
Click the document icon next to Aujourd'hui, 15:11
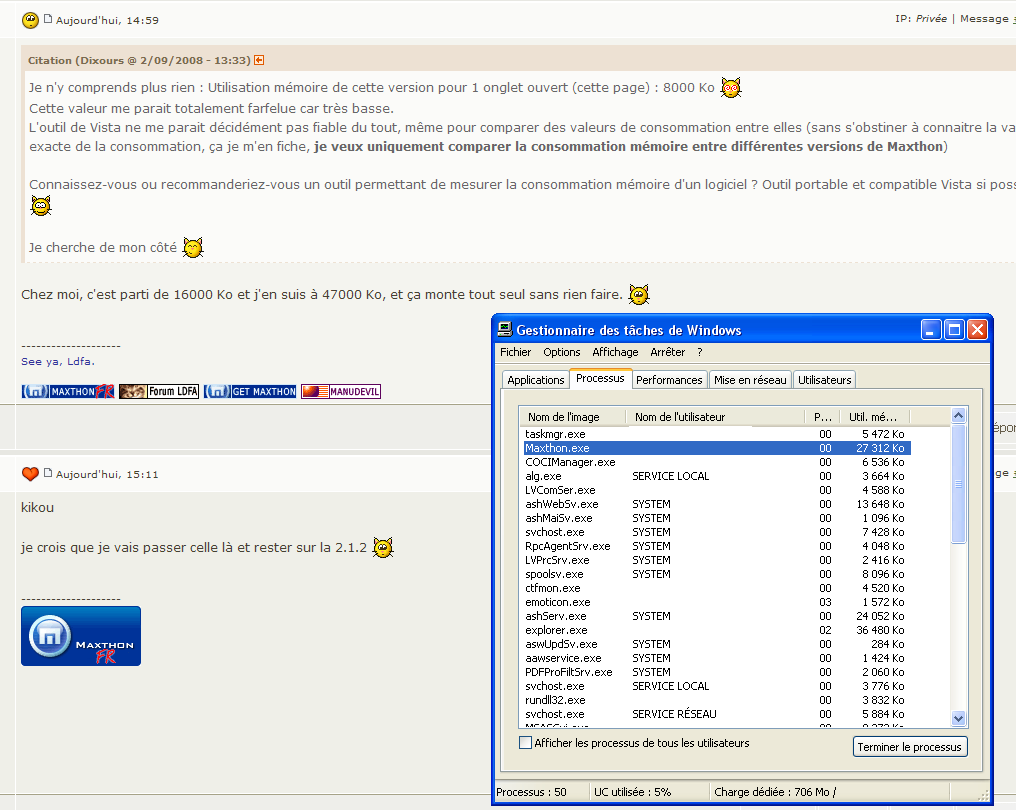pyautogui.click(x=47, y=472)
